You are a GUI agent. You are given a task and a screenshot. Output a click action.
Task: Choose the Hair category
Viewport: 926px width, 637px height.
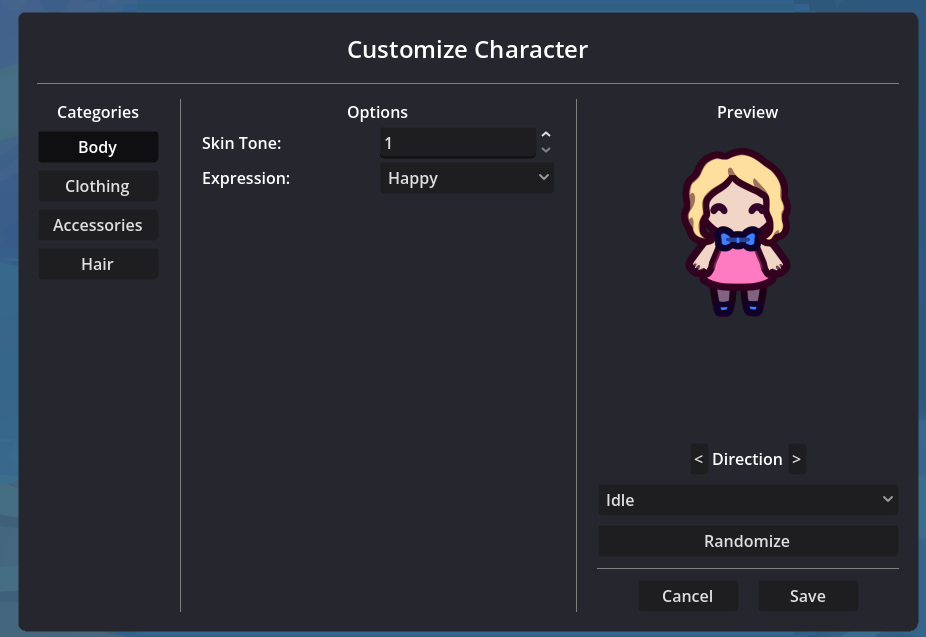coord(97,263)
